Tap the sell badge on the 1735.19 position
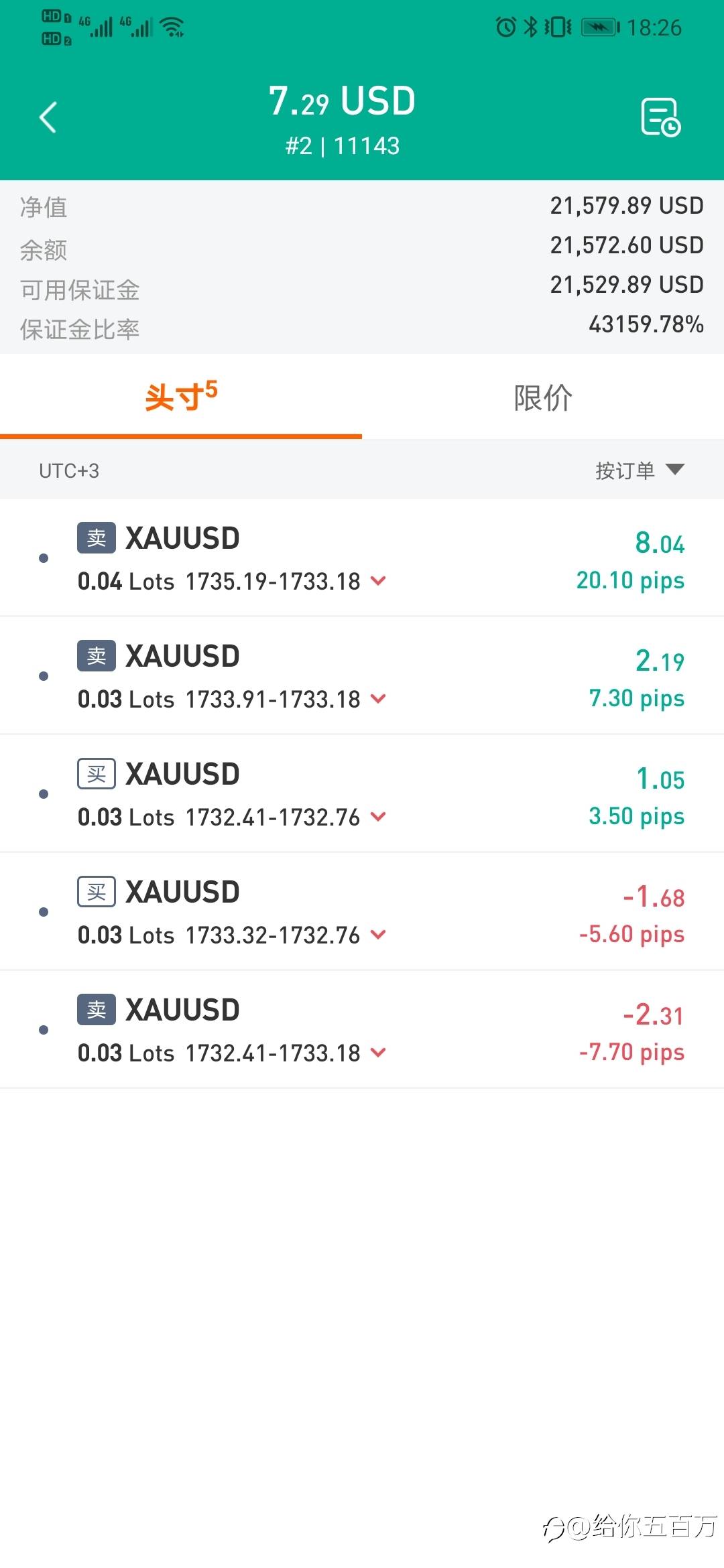The height and width of the screenshot is (1568, 724). pos(97,538)
